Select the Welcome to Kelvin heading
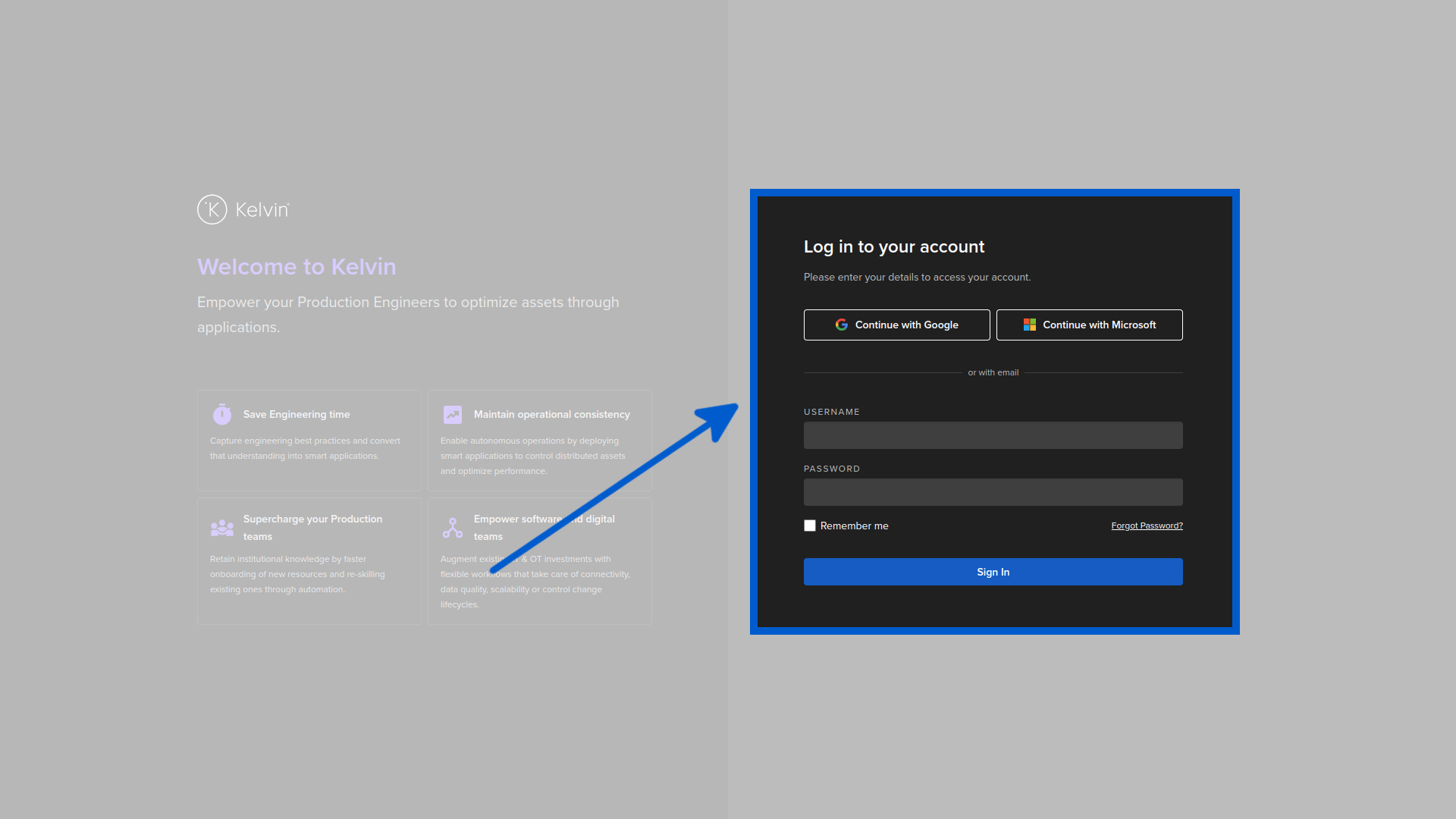 coord(297,266)
